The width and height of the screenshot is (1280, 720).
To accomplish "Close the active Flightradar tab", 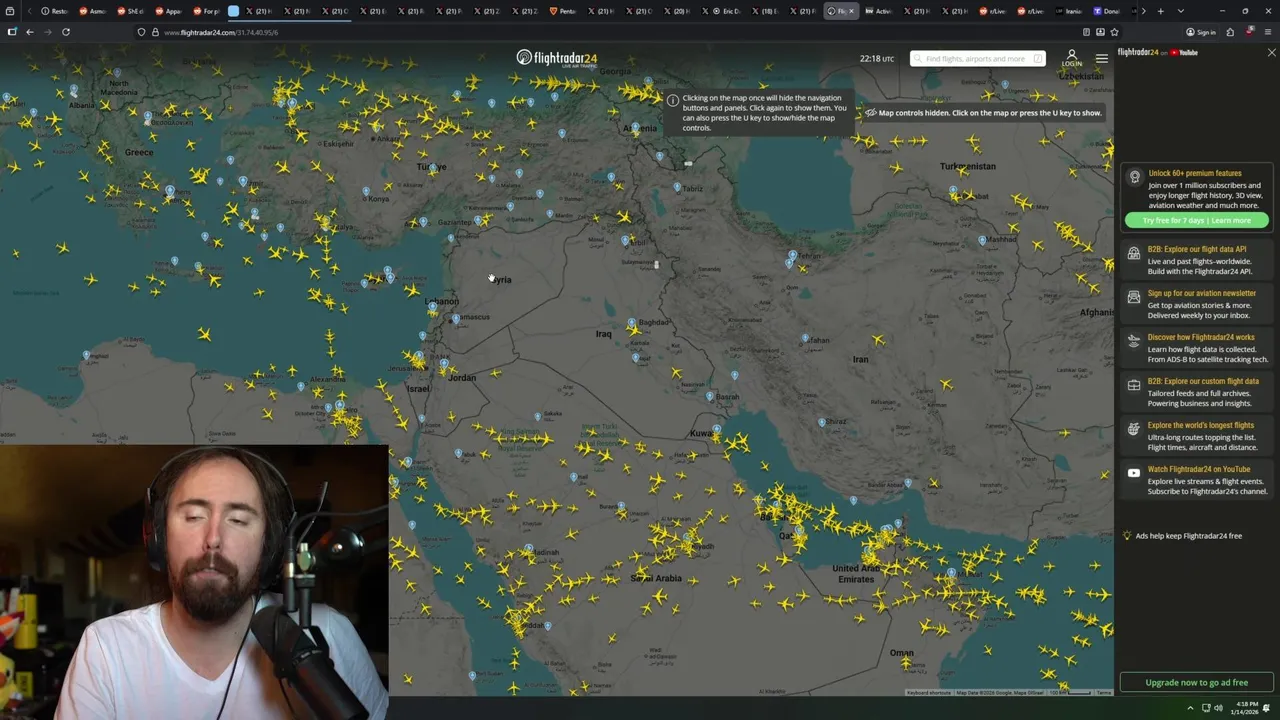I will coord(851,11).
